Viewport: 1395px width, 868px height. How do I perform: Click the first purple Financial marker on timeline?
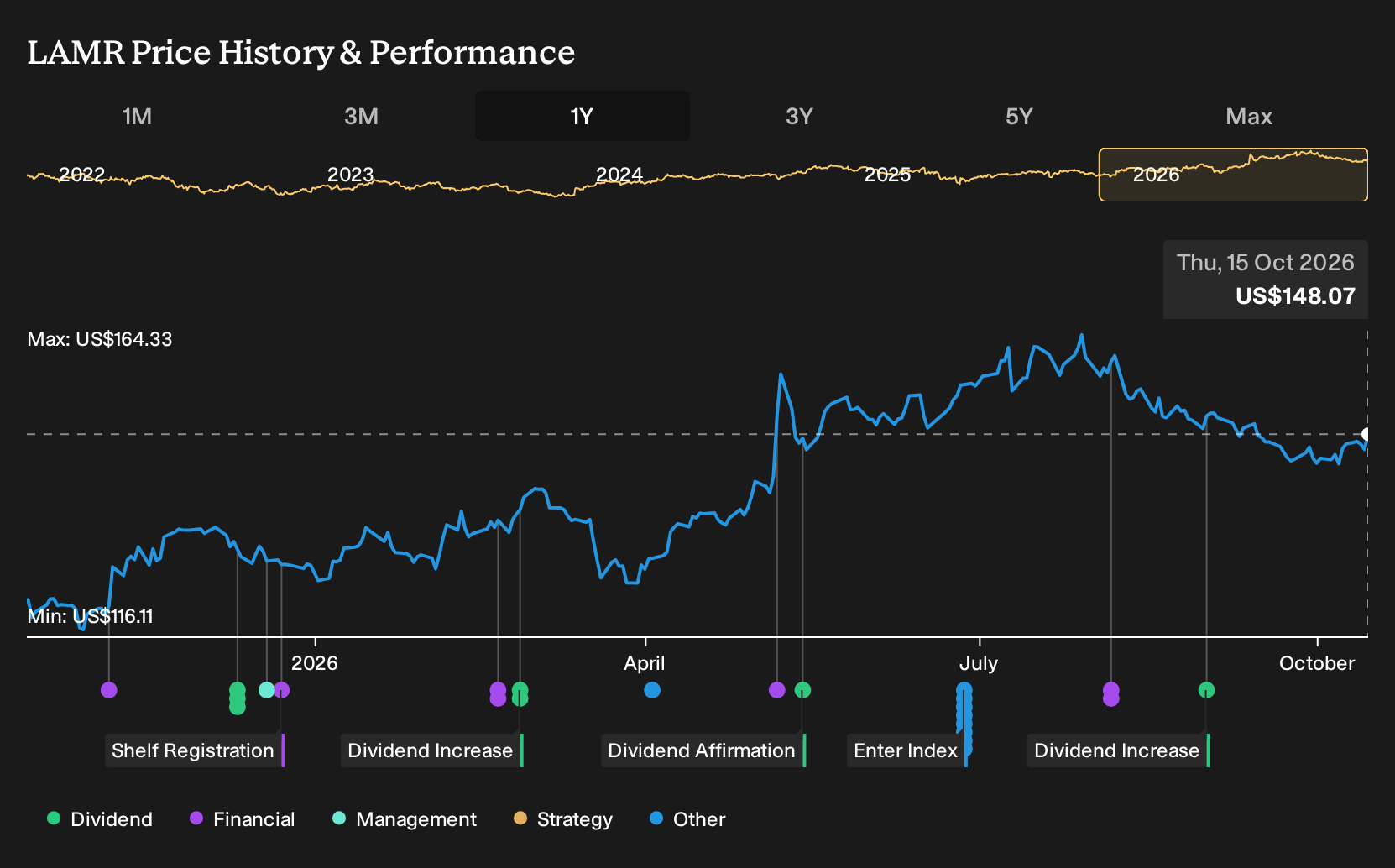109,690
